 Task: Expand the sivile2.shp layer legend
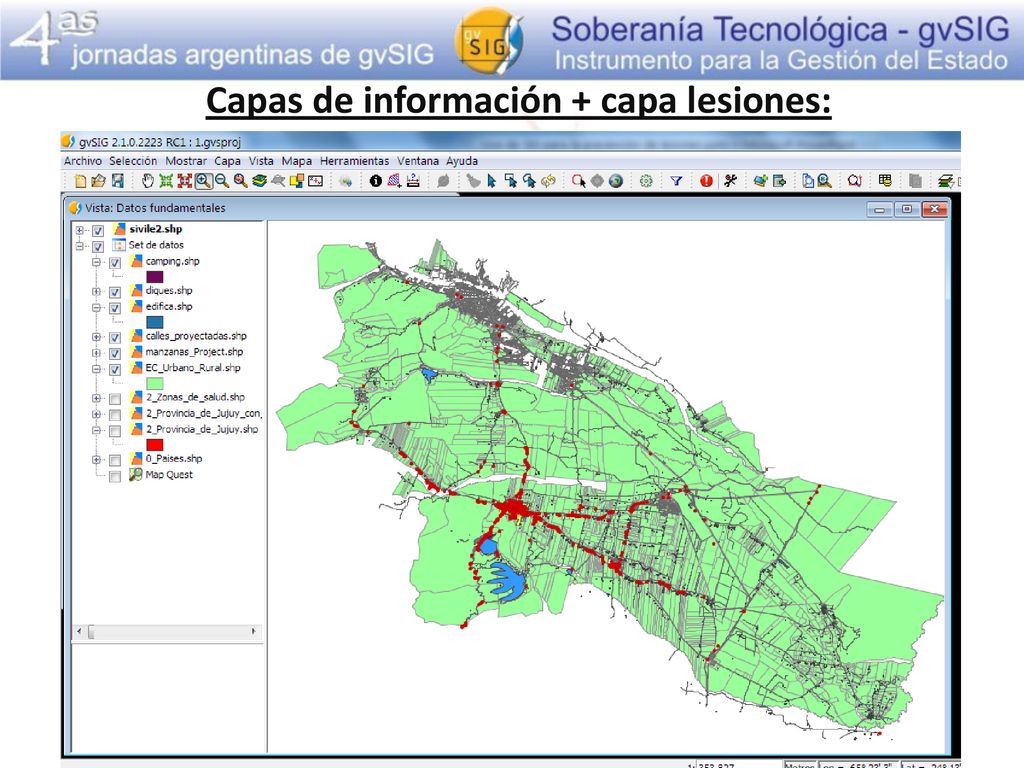click(80, 230)
